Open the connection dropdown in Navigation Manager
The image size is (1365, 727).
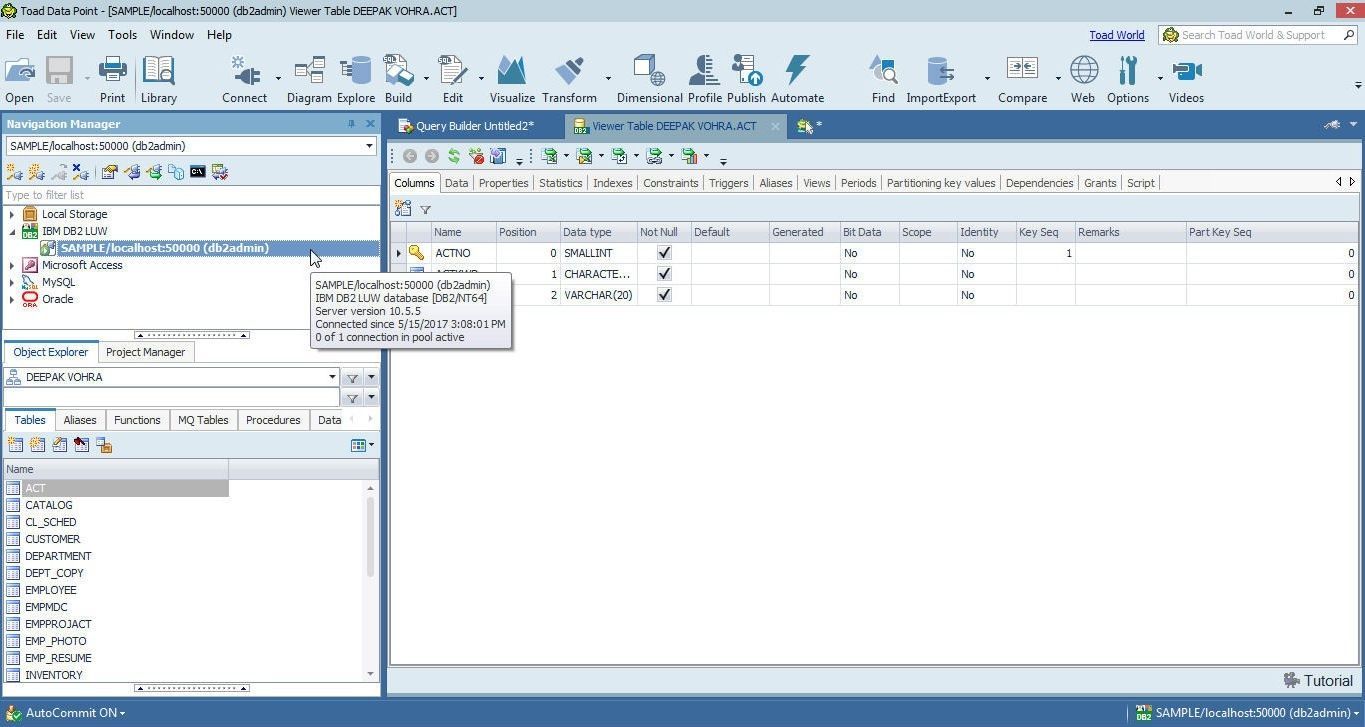pos(368,146)
